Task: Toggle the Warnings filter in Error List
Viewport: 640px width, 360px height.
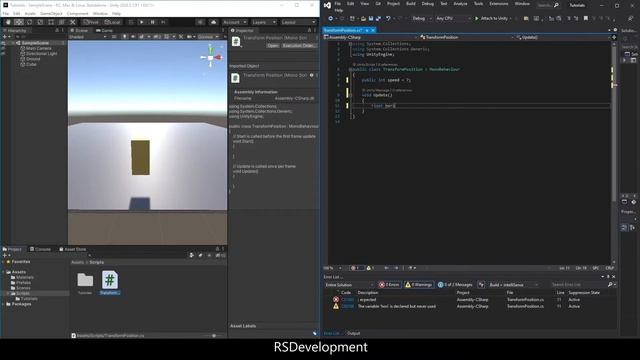Action: pos(418,284)
